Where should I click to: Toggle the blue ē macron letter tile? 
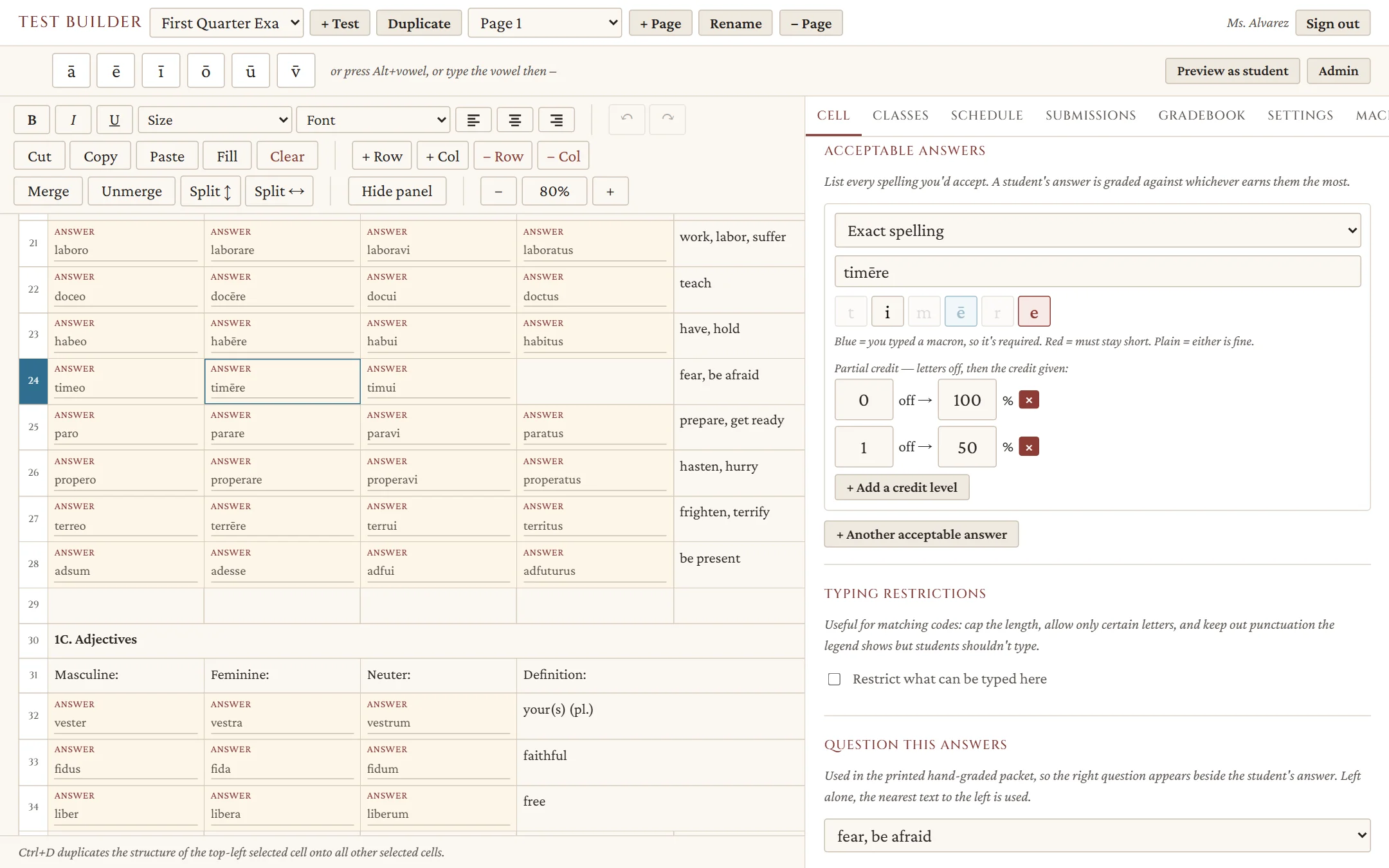[x=961, y=312]
